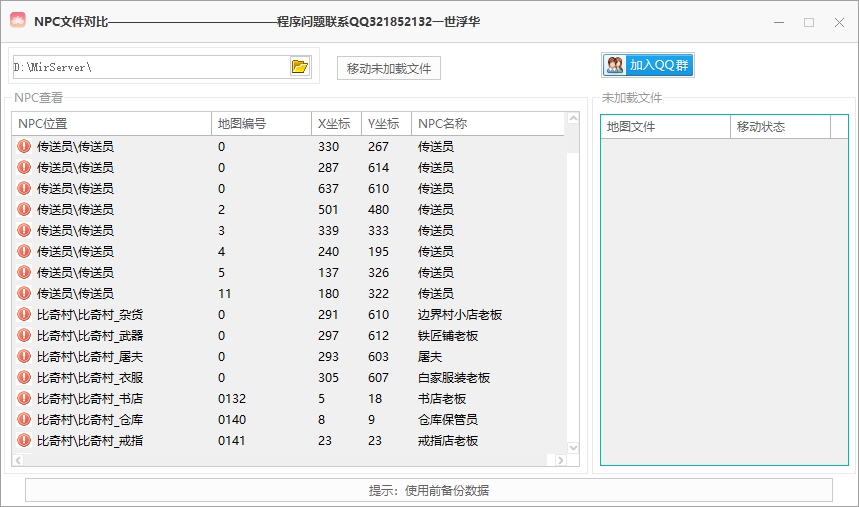The image size is (859, 507).
Task: Click the NPC list scroll down arrow
Action: 573,448
